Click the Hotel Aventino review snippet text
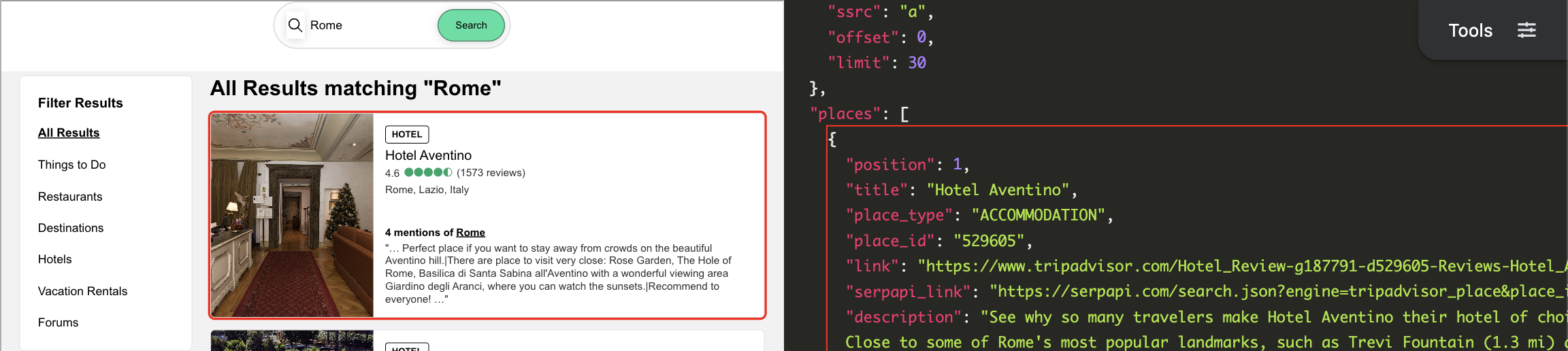Screen dimensions: 1568x351 point(558,273)
